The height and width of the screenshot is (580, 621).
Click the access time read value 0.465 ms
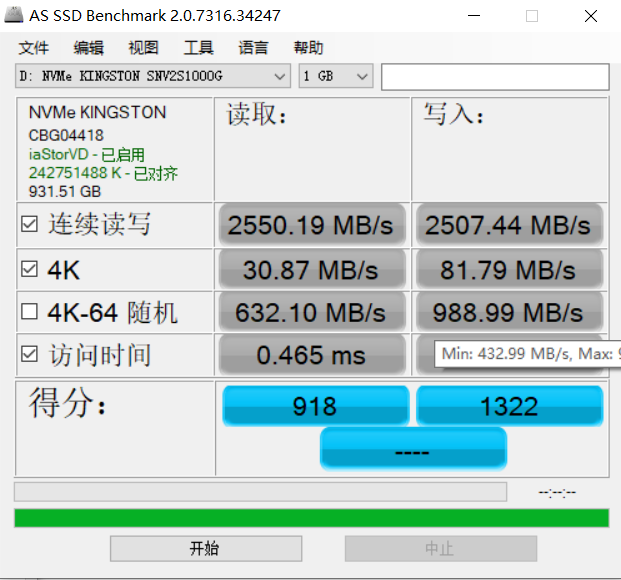click(x=312, y=355)
